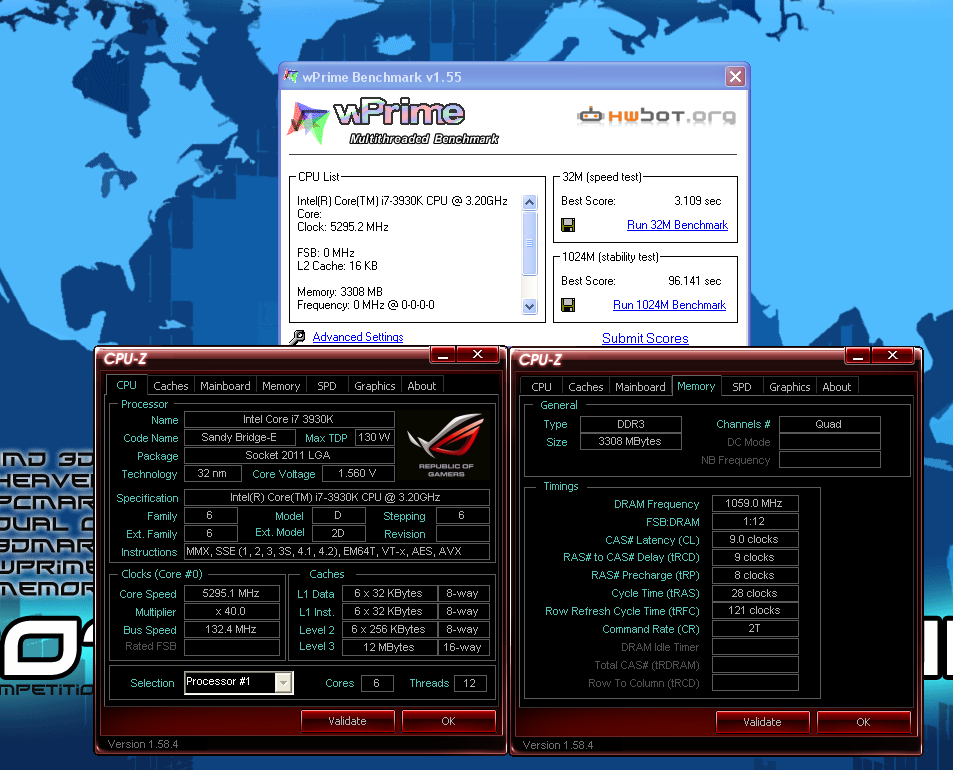
Task: Click OK in right CPU-Z Memory window
Action: coord(864,723)
